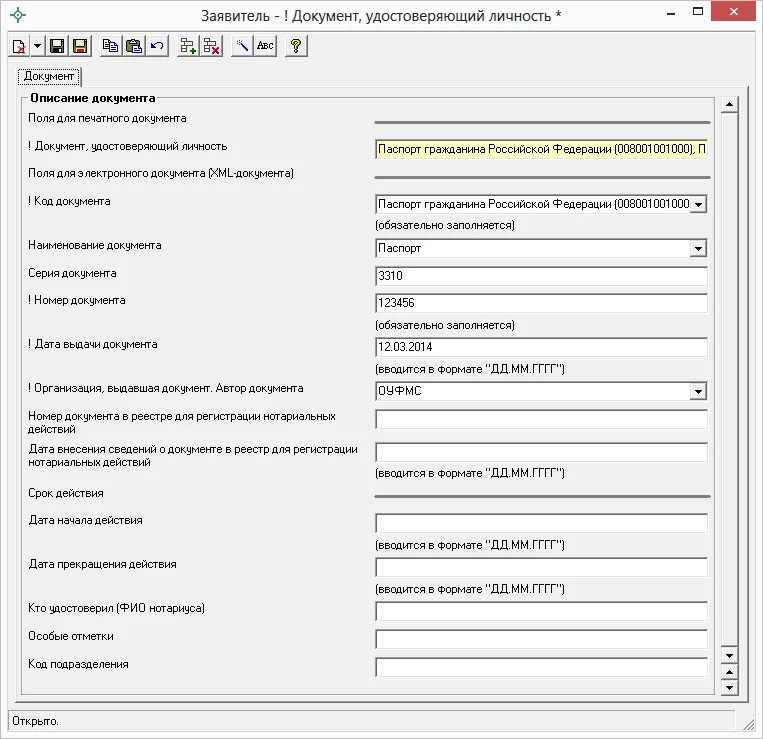The height and width of the screenshot is (739, 763).
Task: Click the Поля для печатного документа label
Action: [x=107, y=118]
